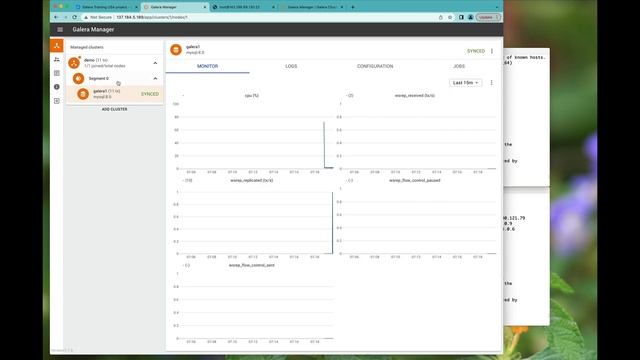Reload the browser page
The width and height of the screenshot is (640, 360).
74,17
